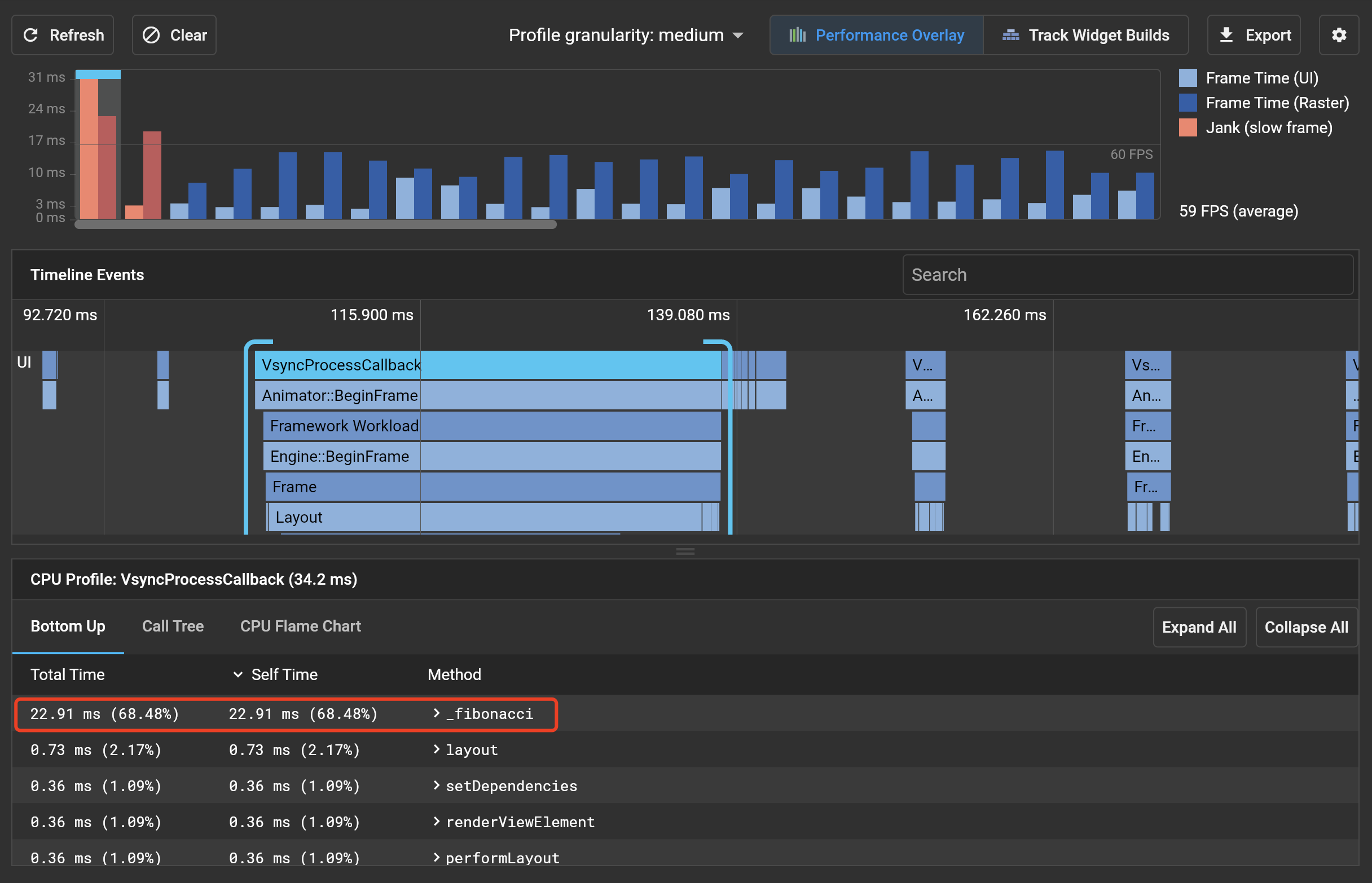This screenshot has width=1372, height=883.
Task: Click the Jank (slow frame) legend swatch
Action: click(1188, 127)
